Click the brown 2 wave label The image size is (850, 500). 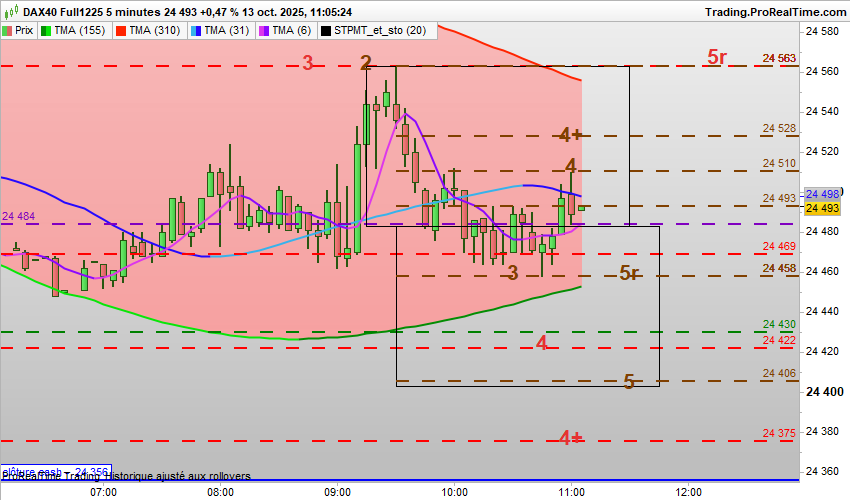click(x=366, y=63)
